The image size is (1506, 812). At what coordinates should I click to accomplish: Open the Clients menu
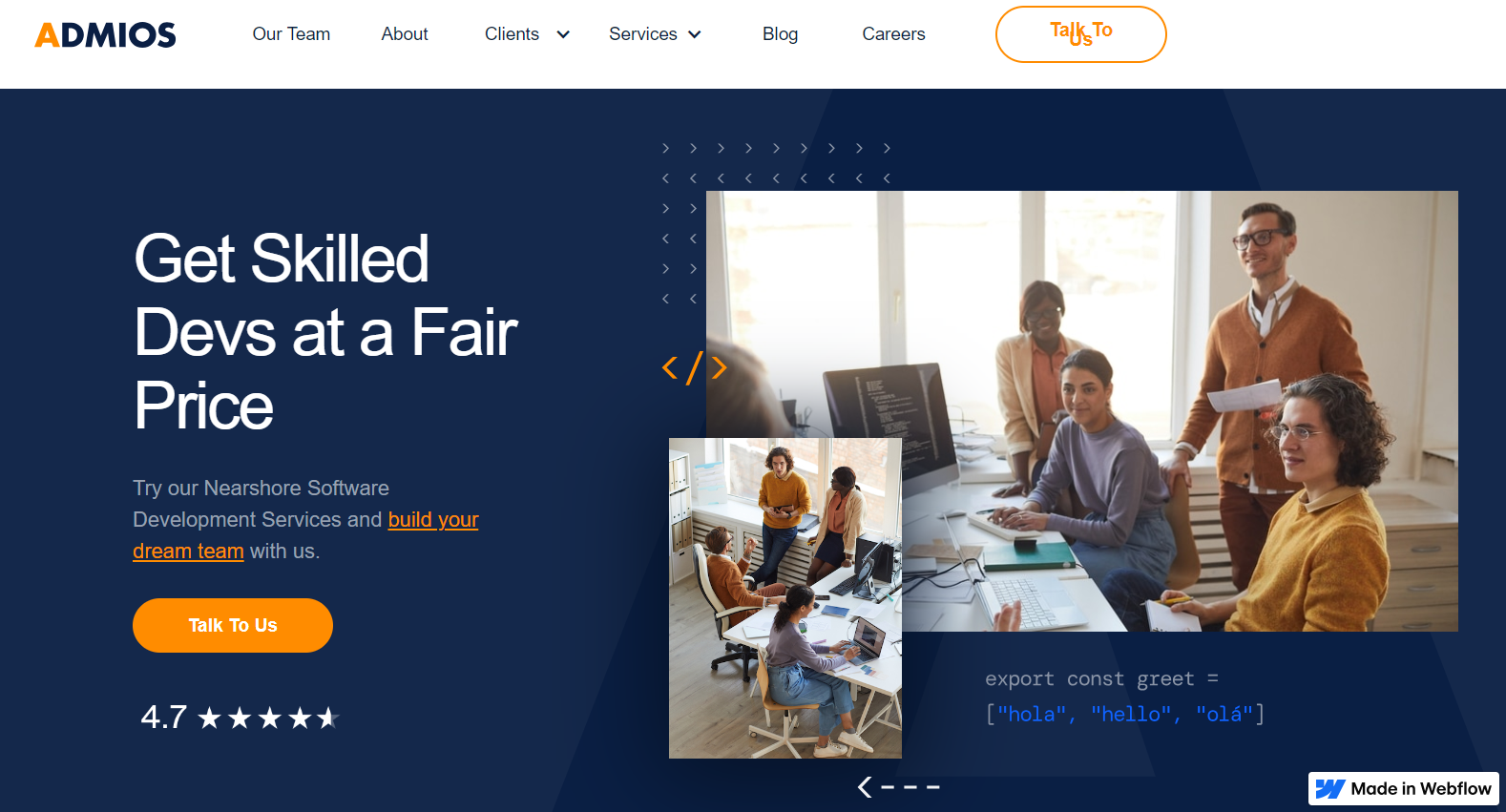point(512,34)
